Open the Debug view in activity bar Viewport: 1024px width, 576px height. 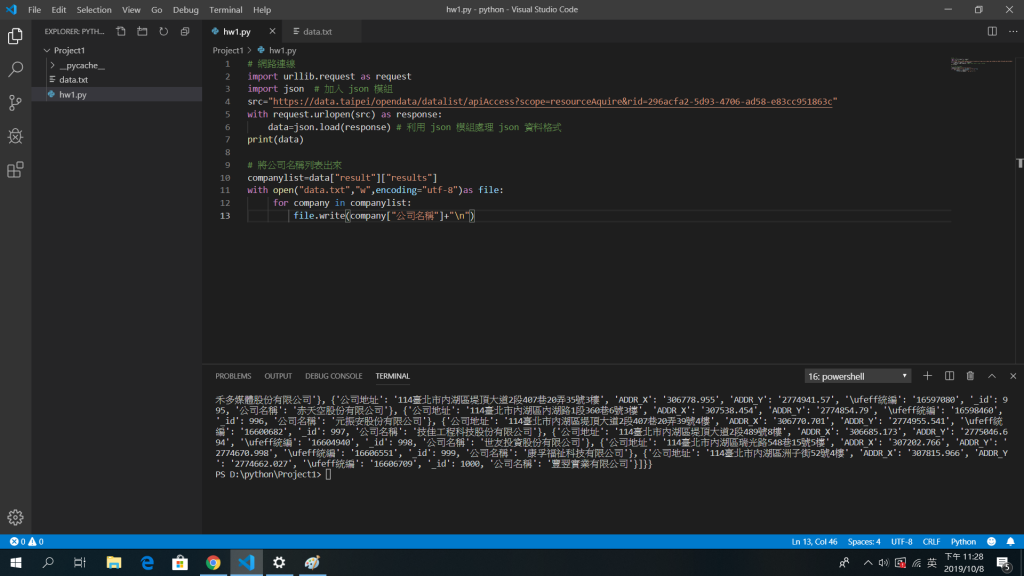15,136
